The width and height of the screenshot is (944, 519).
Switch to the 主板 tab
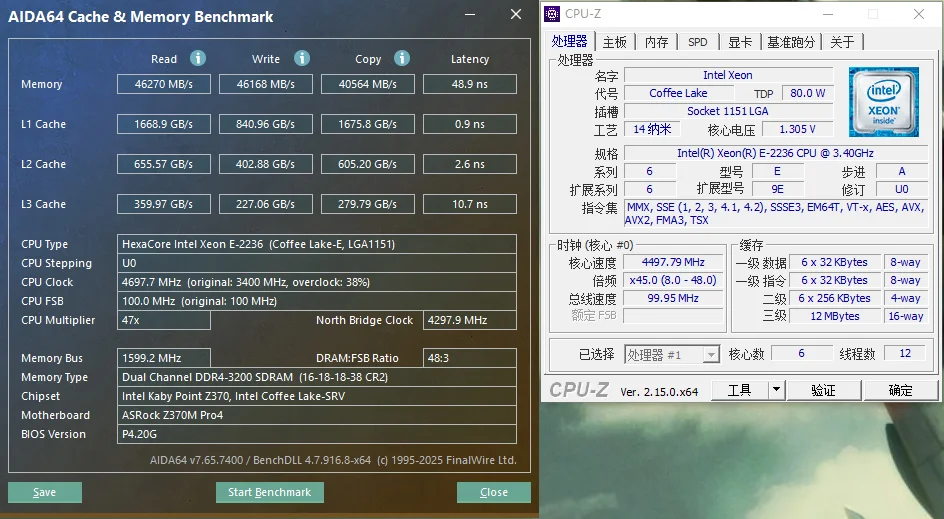click(614, 42)
